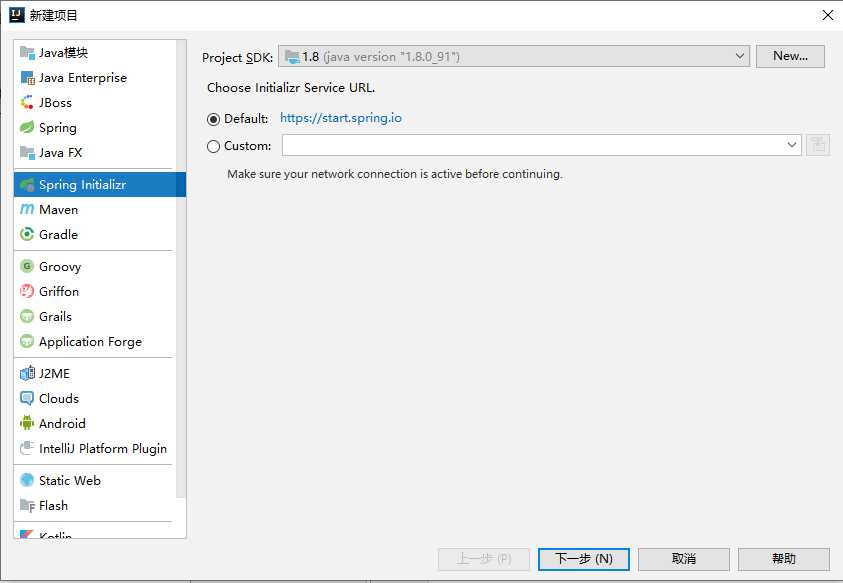Click the J2ME icon
Screen dimensions: 843x583
point(27,373)
